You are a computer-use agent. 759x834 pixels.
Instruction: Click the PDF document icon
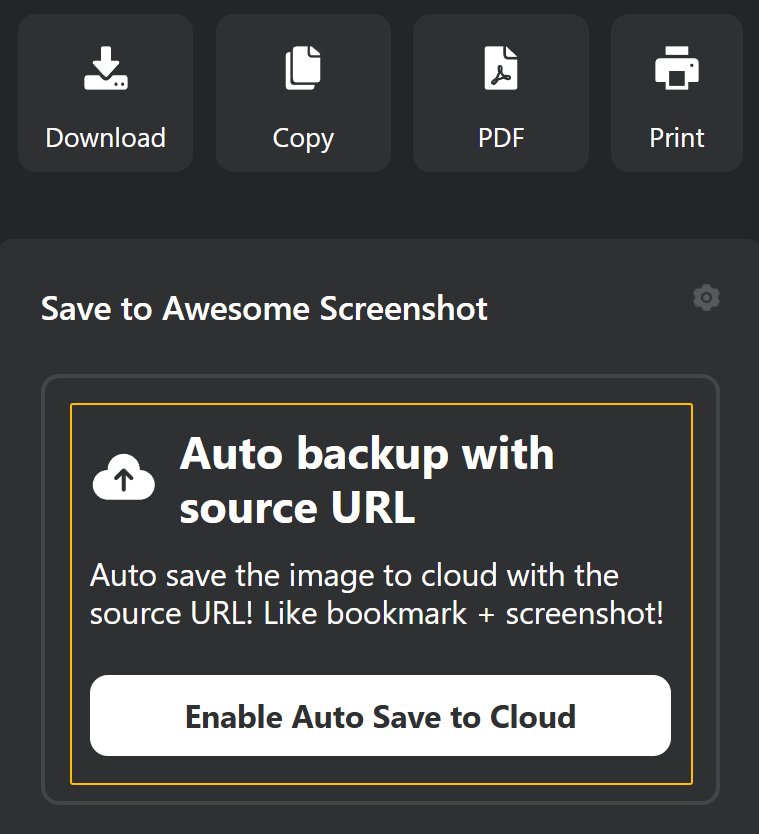pos(501,68)
